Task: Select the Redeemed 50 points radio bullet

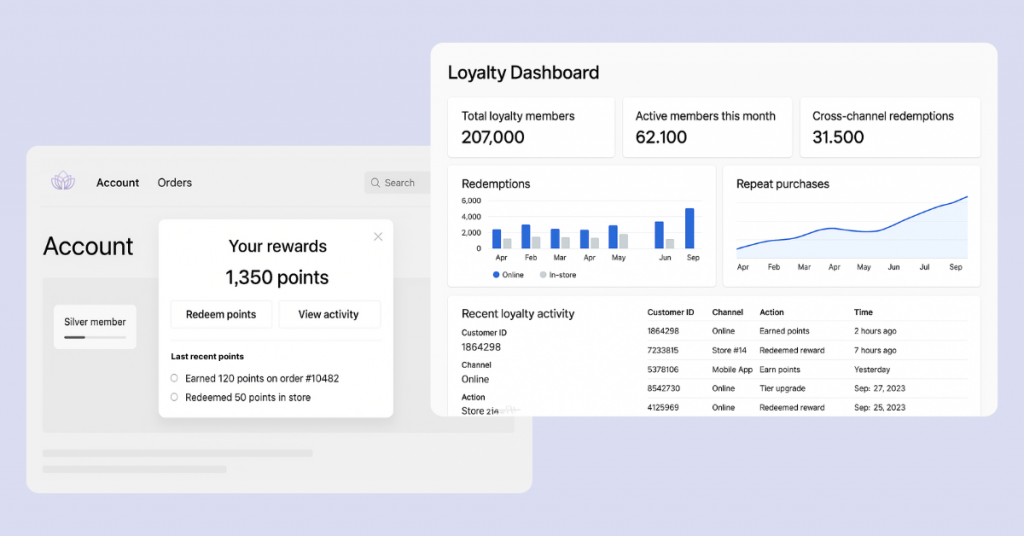Action: pyautogui.click(x=175, y=397)
